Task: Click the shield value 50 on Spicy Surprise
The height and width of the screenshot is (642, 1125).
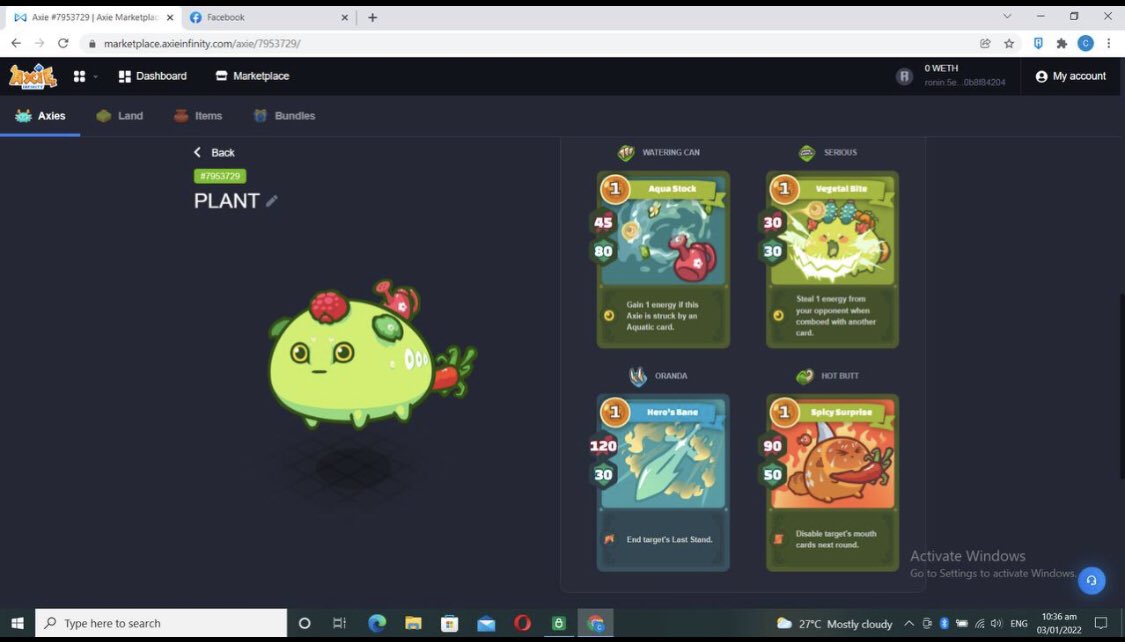Action: click(x=773, y=475)
